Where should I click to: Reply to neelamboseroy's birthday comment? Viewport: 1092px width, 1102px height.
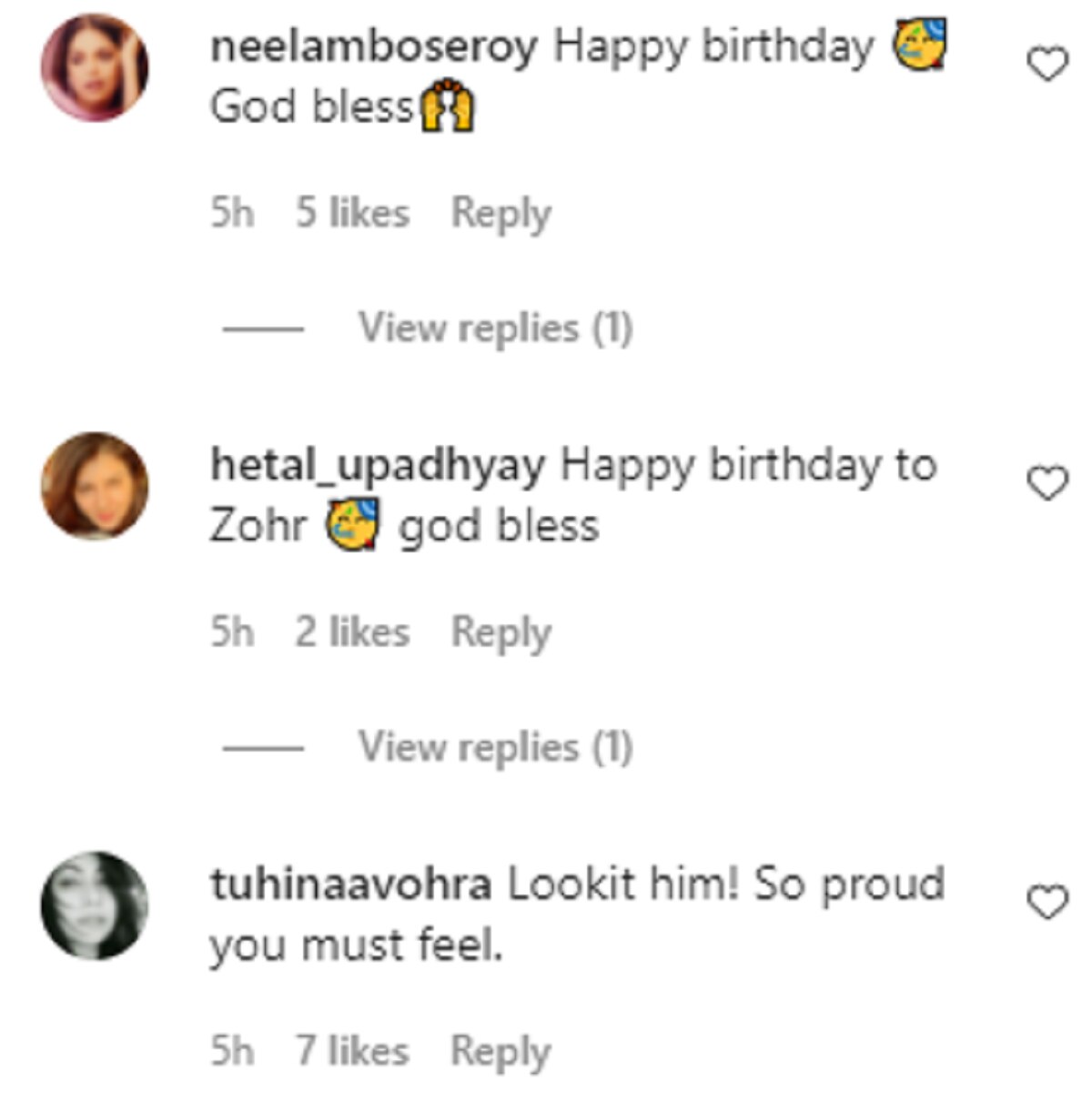coord(501,215)
